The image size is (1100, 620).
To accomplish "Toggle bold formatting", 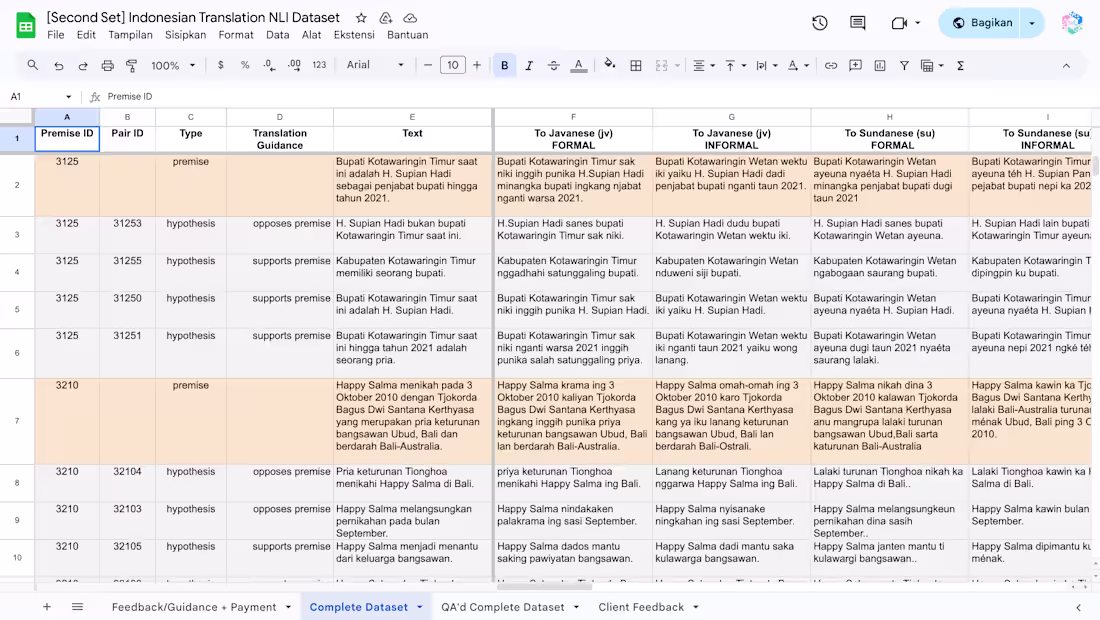I will pyautogui.click(x=504, y=65).
